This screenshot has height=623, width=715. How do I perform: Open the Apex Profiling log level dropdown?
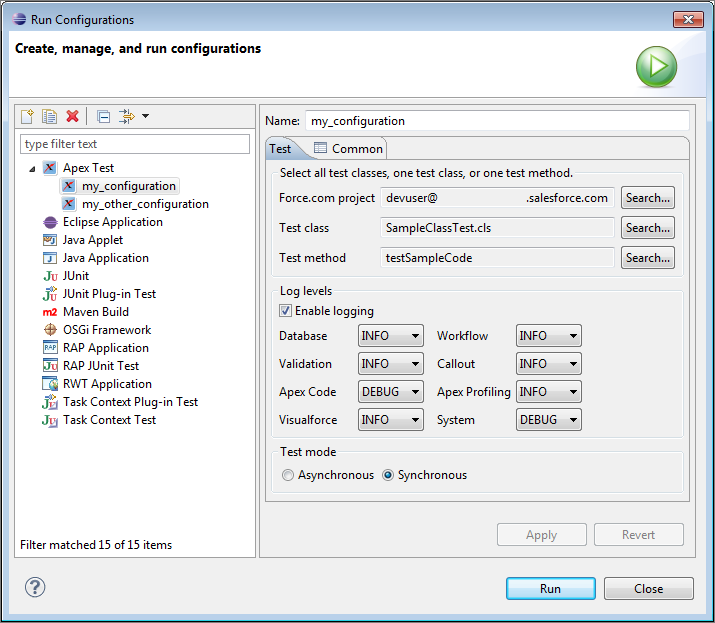pos(549,392)
